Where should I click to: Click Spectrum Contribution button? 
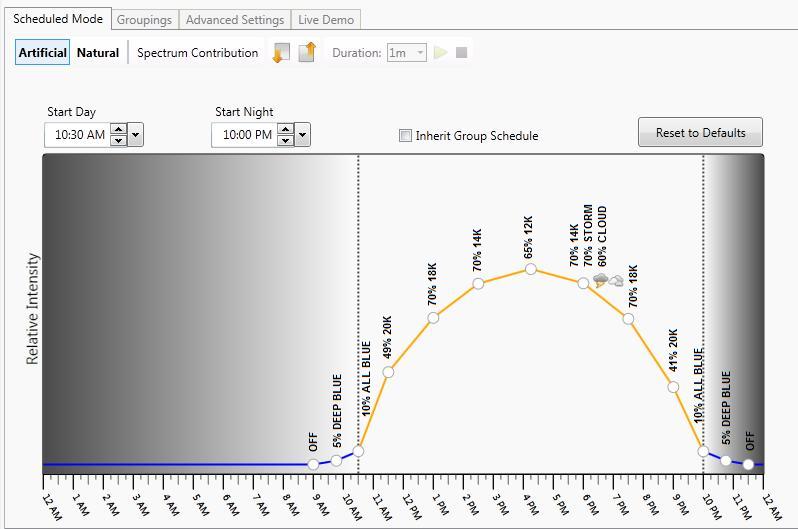[x=197, y=53]
